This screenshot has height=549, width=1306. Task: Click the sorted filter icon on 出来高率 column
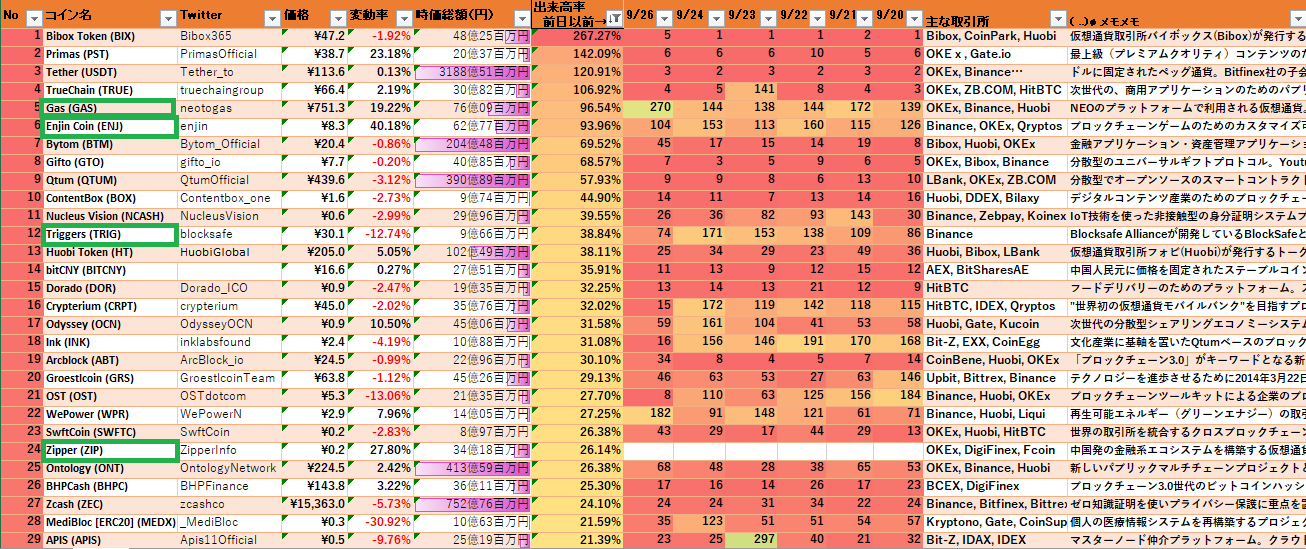(x=613, y=18)
